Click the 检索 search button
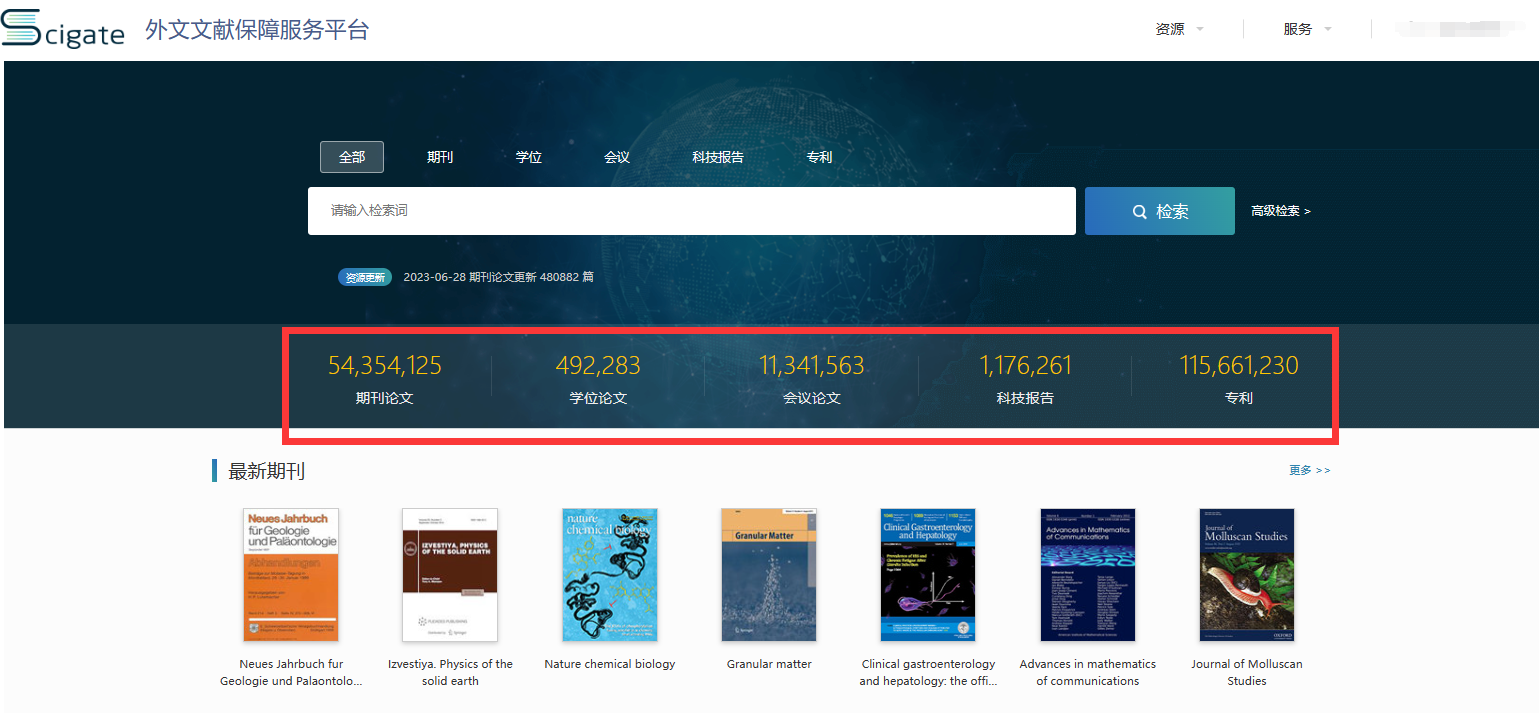This screenshot has height=713, width=1539. (x=1159, y=211)
